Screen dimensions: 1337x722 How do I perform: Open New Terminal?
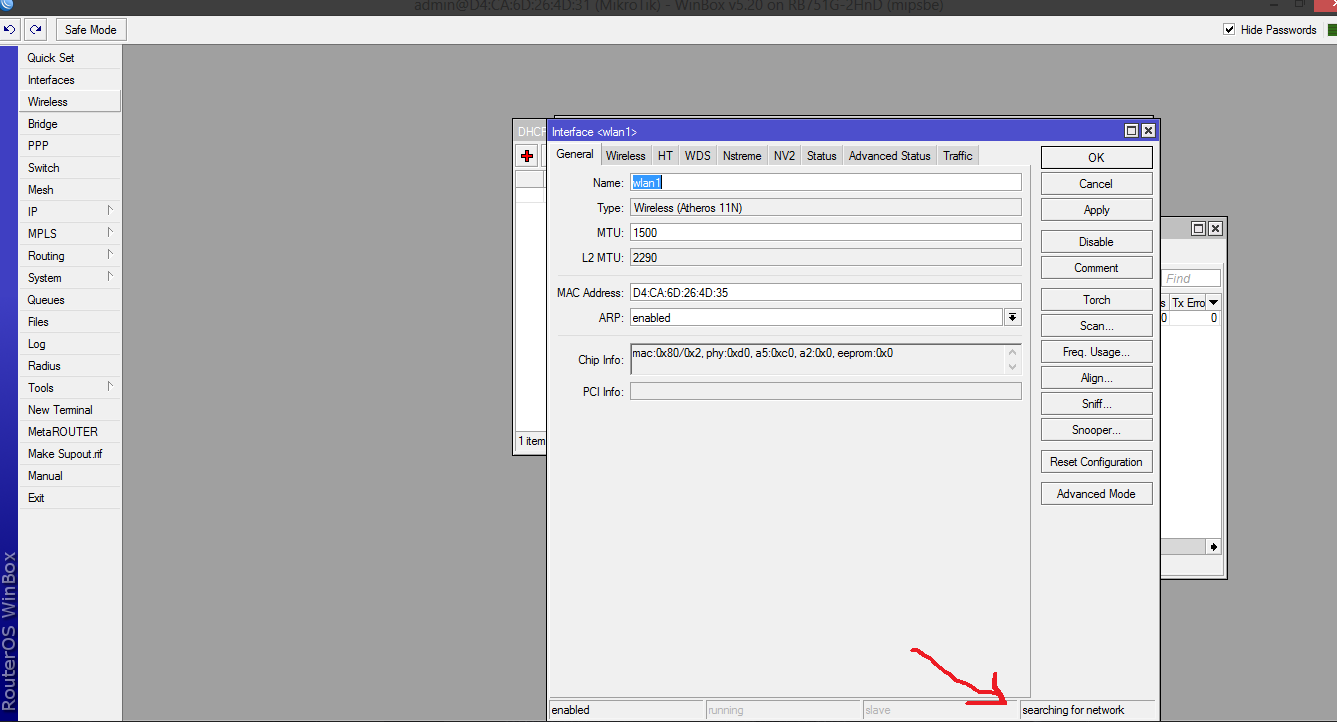pyautogui.click(x=70, y=410)
